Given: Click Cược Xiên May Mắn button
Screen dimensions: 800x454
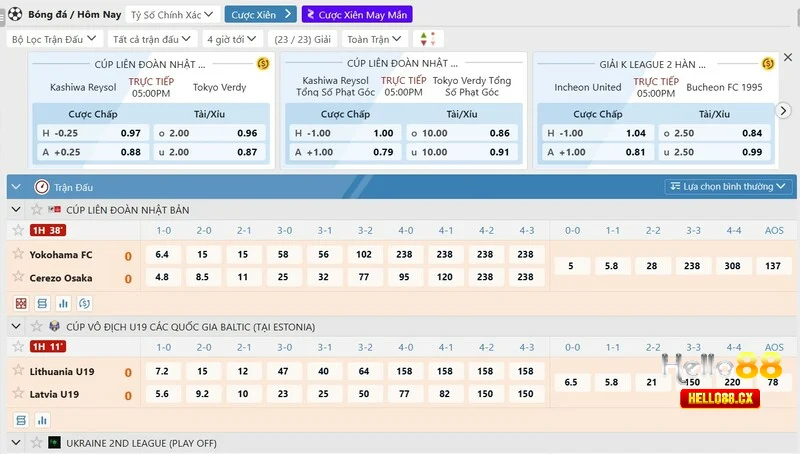Looking at the screenshot, I should coord(357,15).
